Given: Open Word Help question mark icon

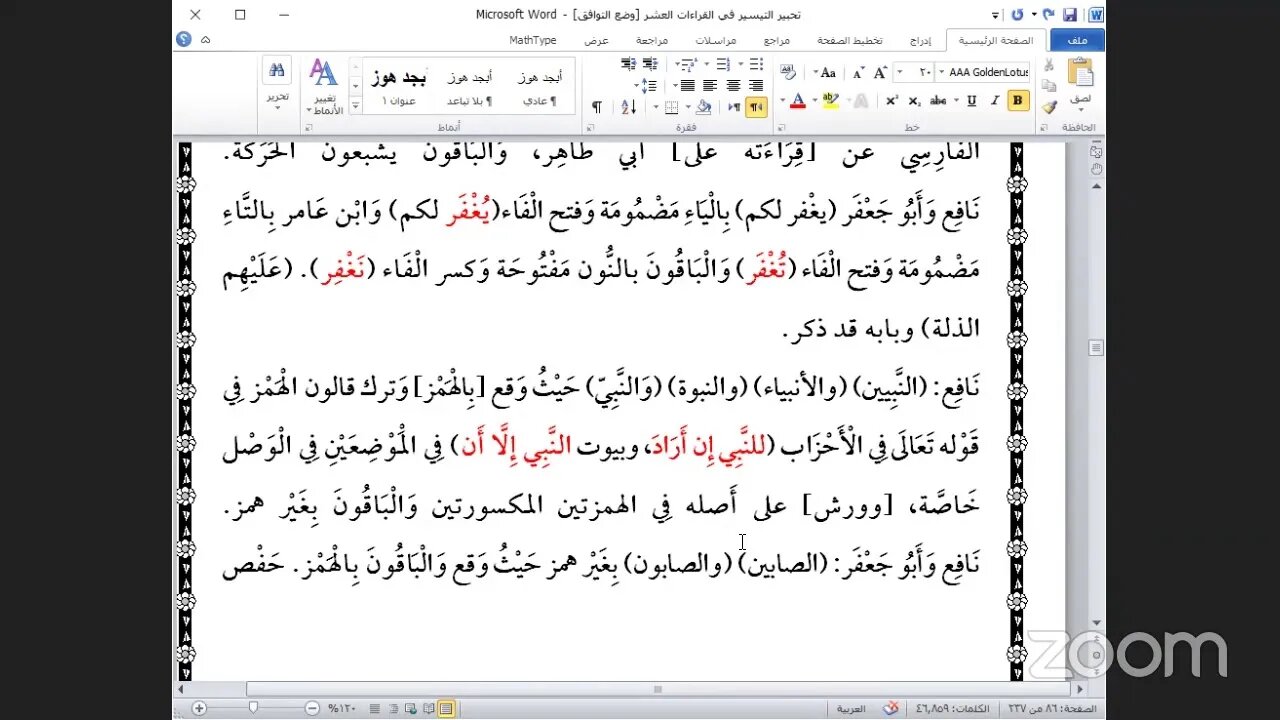Looking at the screenshot, I should point(184,39).
